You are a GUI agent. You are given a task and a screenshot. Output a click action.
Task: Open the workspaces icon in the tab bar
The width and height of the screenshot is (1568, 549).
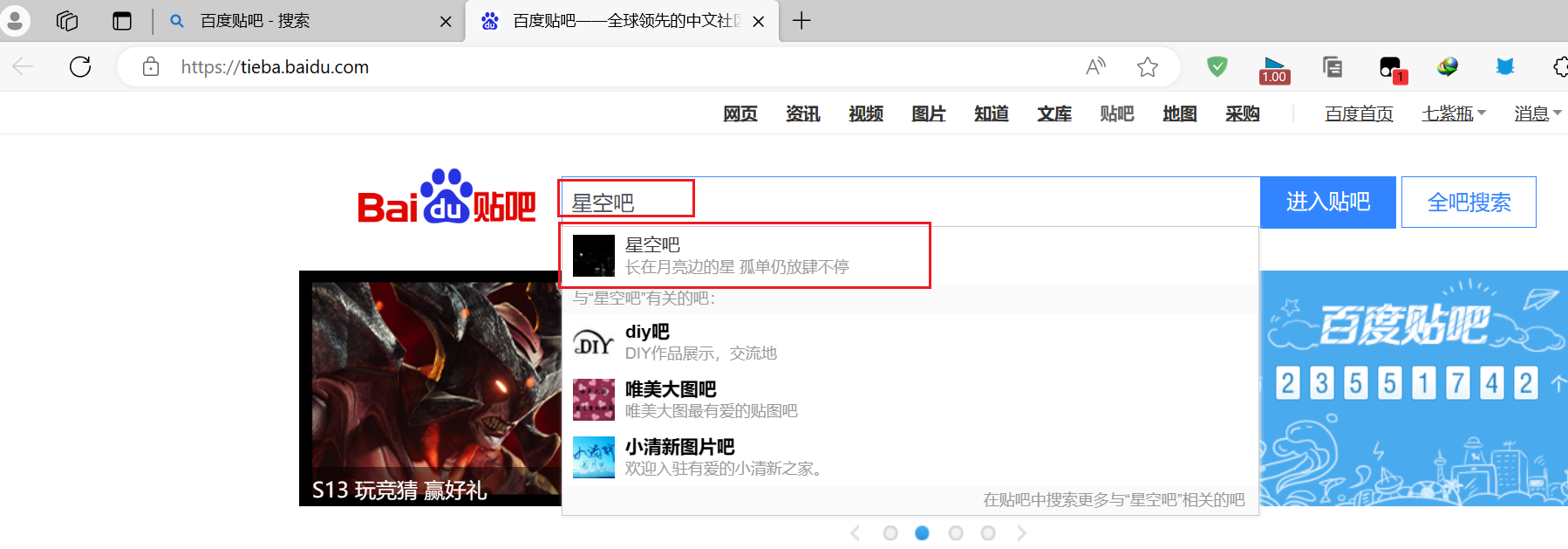[67, 21]
